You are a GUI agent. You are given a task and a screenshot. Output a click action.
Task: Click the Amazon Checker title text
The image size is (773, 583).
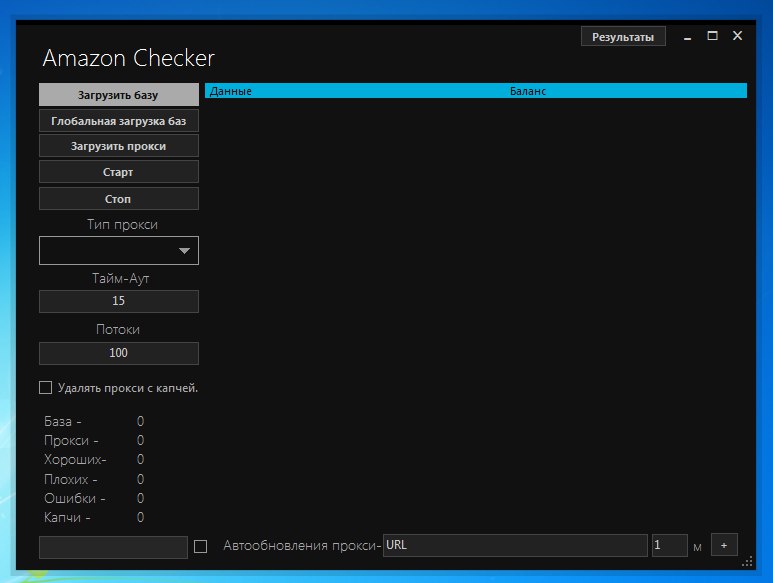[x=129, y=58]
